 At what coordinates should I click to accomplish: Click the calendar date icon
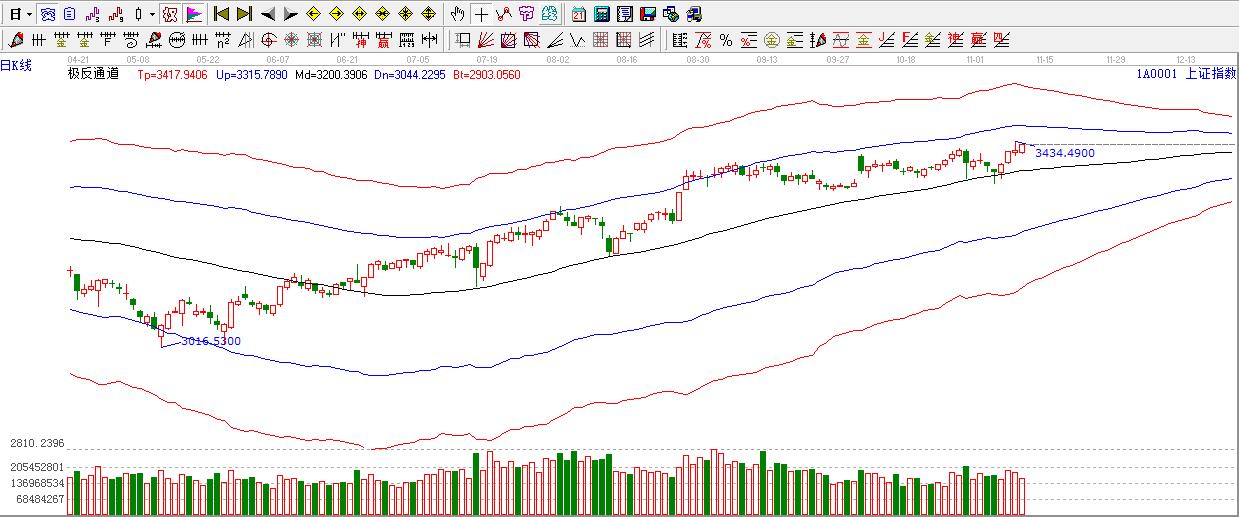(x=579, y=14)
